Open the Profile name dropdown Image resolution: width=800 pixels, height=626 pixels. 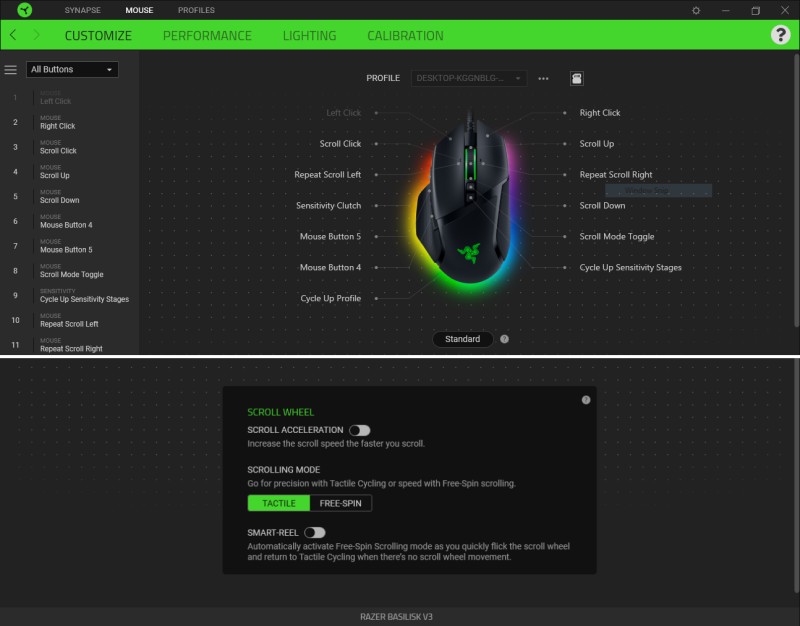(x=468, y=78)
